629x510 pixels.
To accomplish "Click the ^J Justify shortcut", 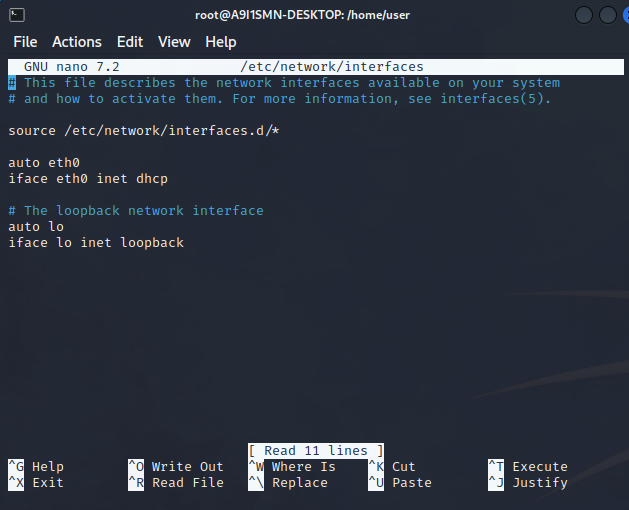I will click(x=528, y=483).
